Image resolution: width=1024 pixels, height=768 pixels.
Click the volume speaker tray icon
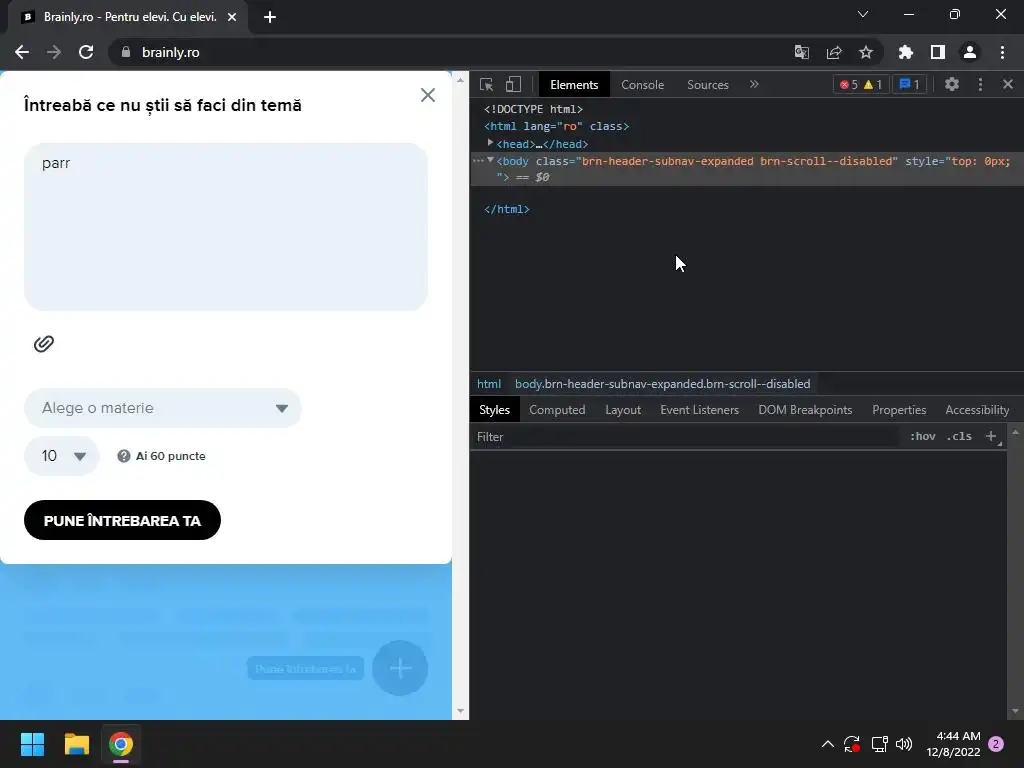[904, 744]
